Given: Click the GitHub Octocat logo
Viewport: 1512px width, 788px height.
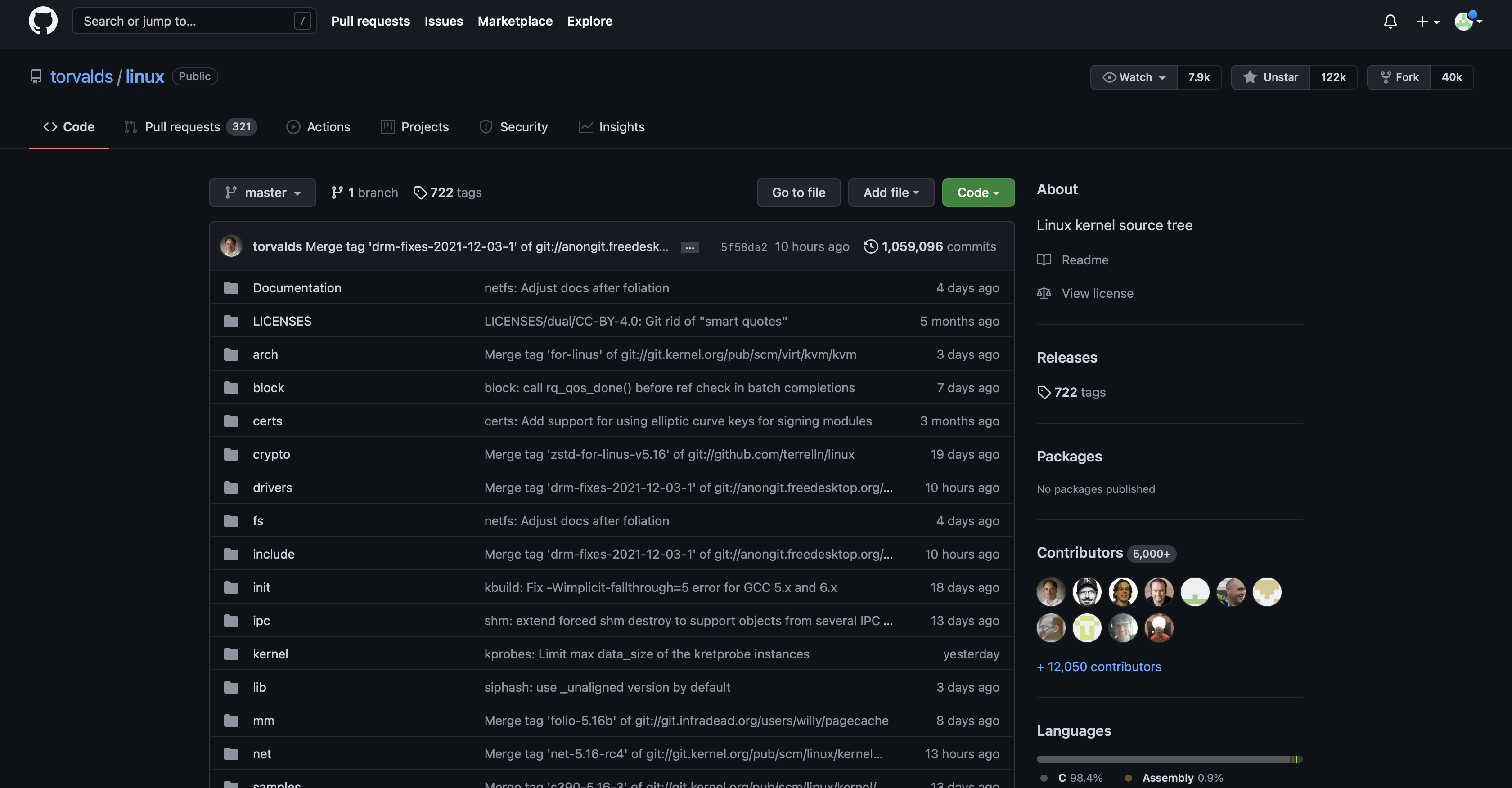Looking at the screenshot, I should click(x=43, y=21).
